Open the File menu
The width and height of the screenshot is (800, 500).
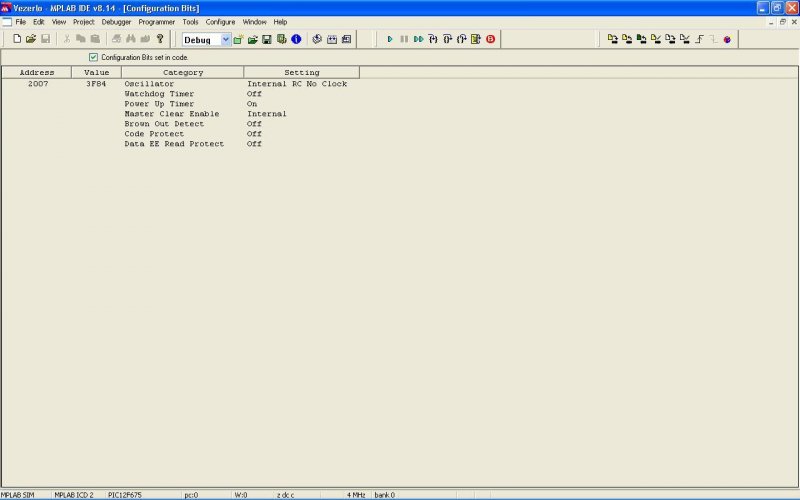click(x=20, y=22)
